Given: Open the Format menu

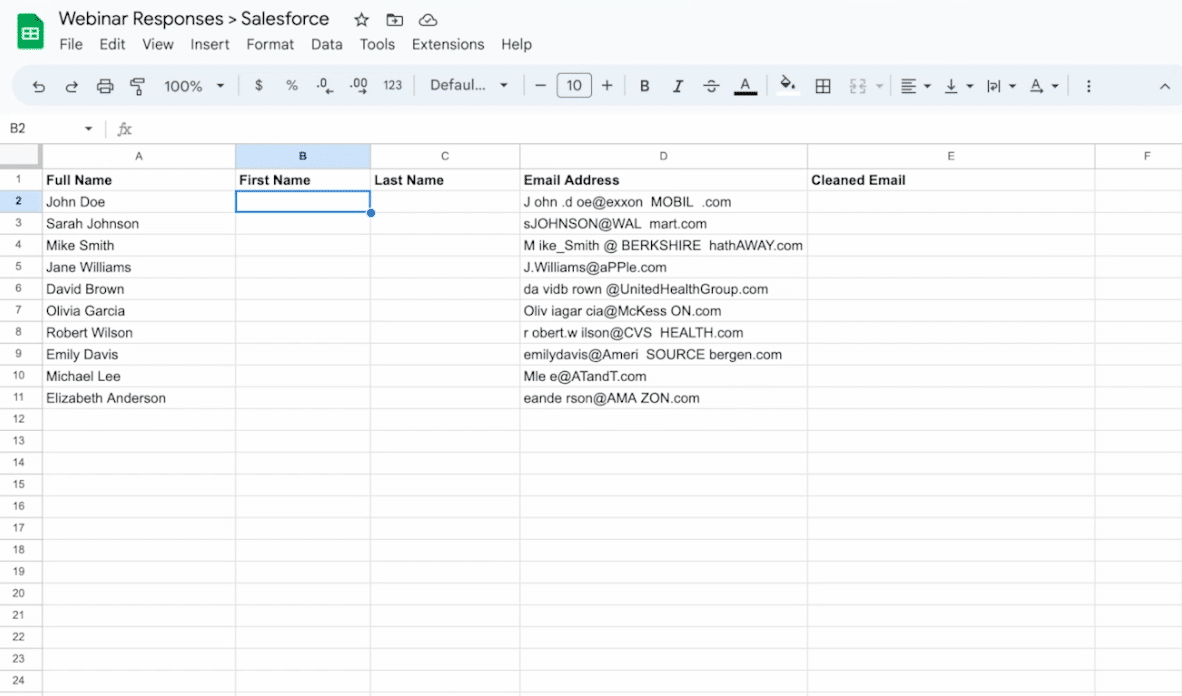Looking at the screenshot, I should pos(270,44).
